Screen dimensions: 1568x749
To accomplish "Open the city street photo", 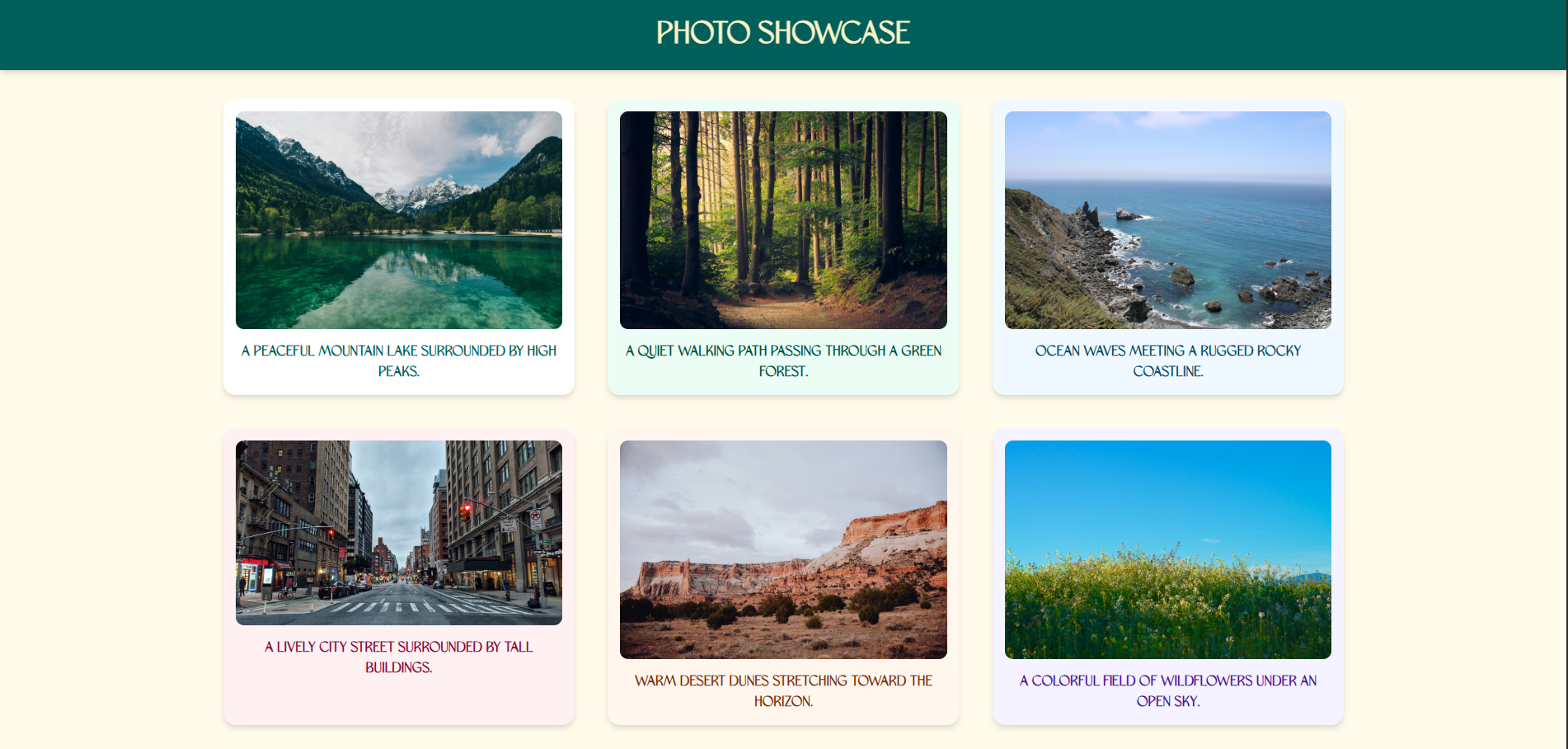I will [399, 533].
